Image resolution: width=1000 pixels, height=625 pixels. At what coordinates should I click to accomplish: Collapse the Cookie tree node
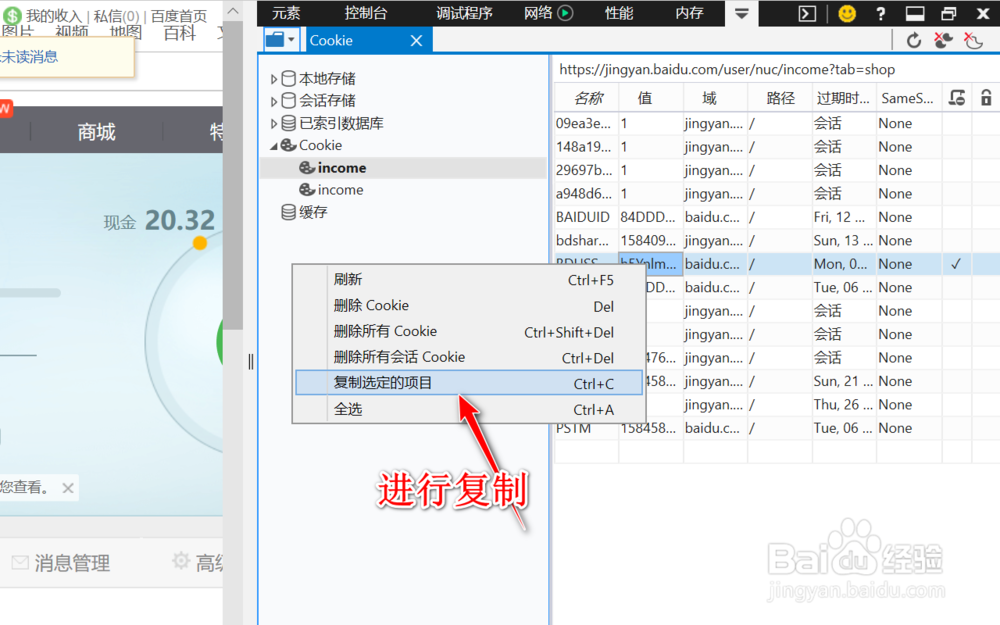coord(274,146)
